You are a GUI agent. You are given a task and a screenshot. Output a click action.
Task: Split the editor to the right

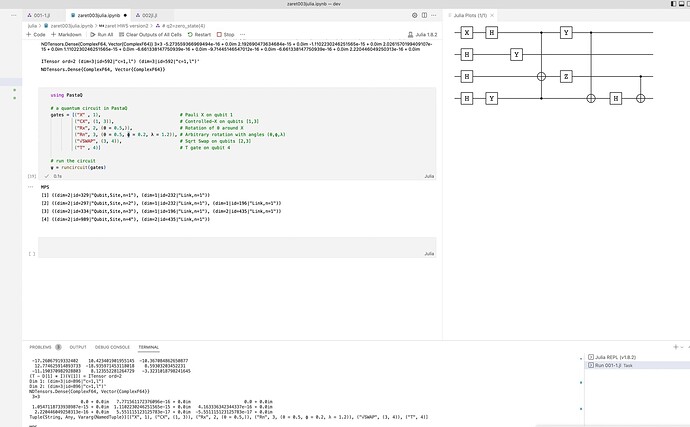click(x=424, y=15)
